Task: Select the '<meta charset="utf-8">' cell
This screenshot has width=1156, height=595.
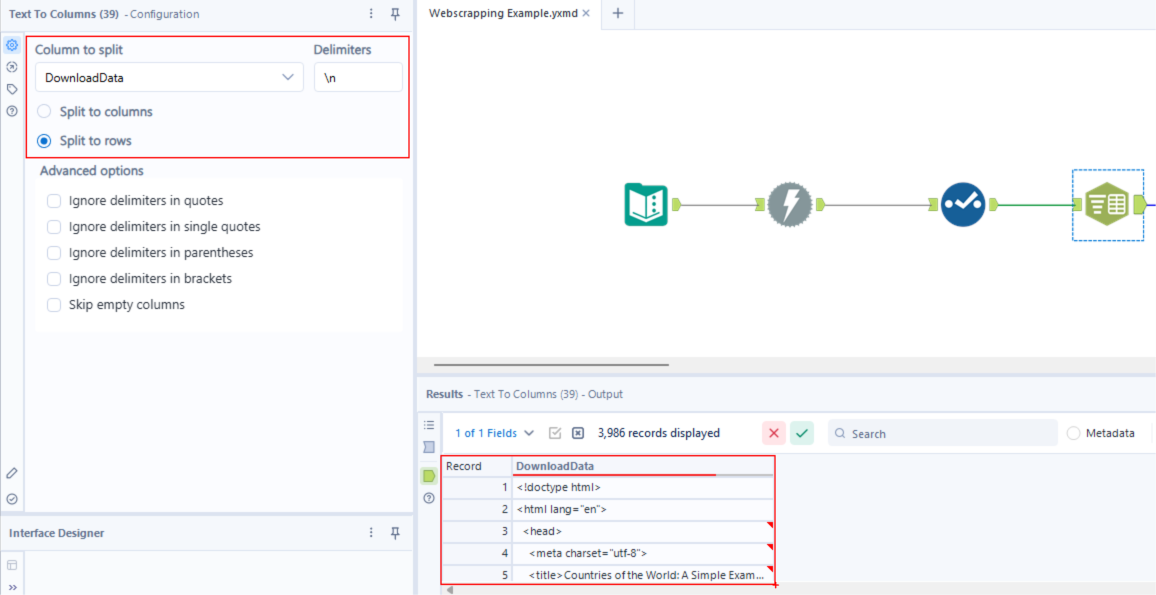Action: (643, 552)
